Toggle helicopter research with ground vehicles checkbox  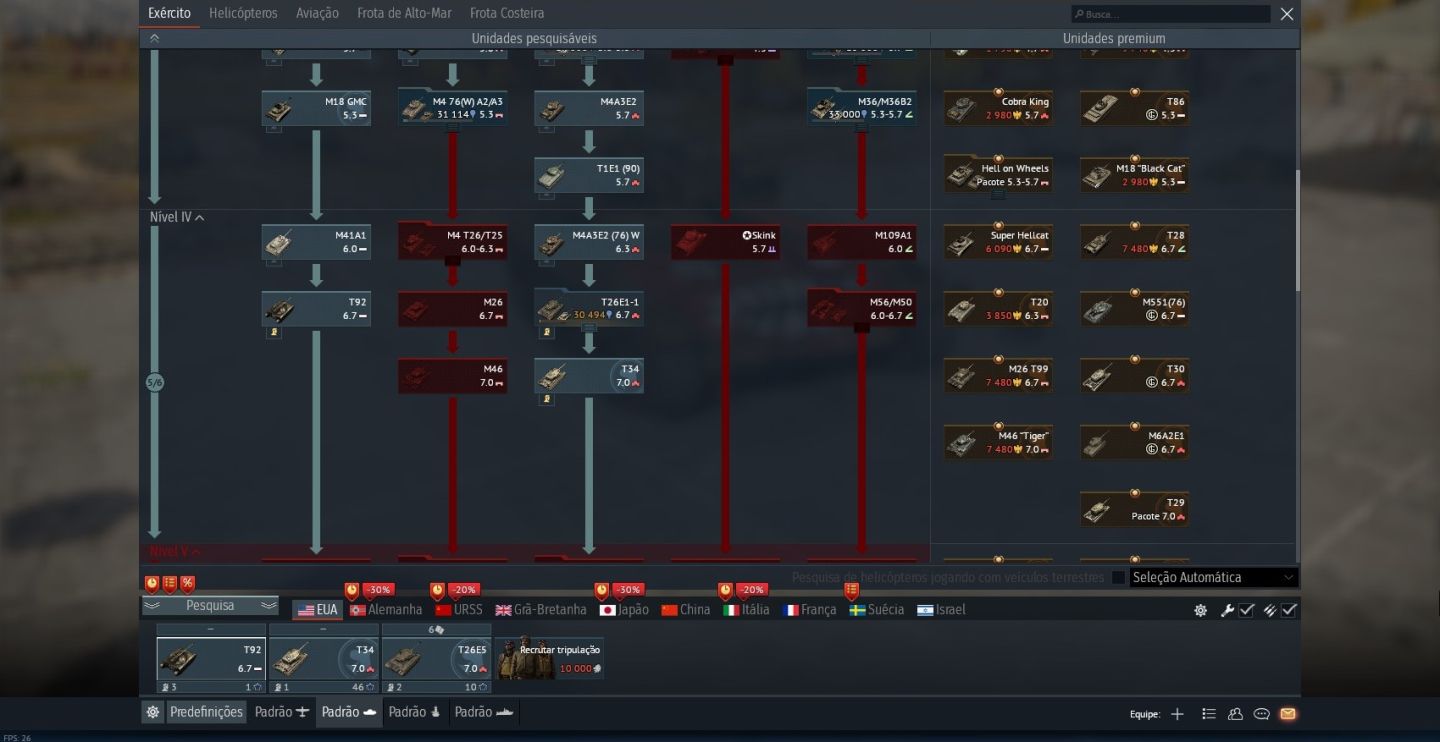click(x=1118, y=578)
